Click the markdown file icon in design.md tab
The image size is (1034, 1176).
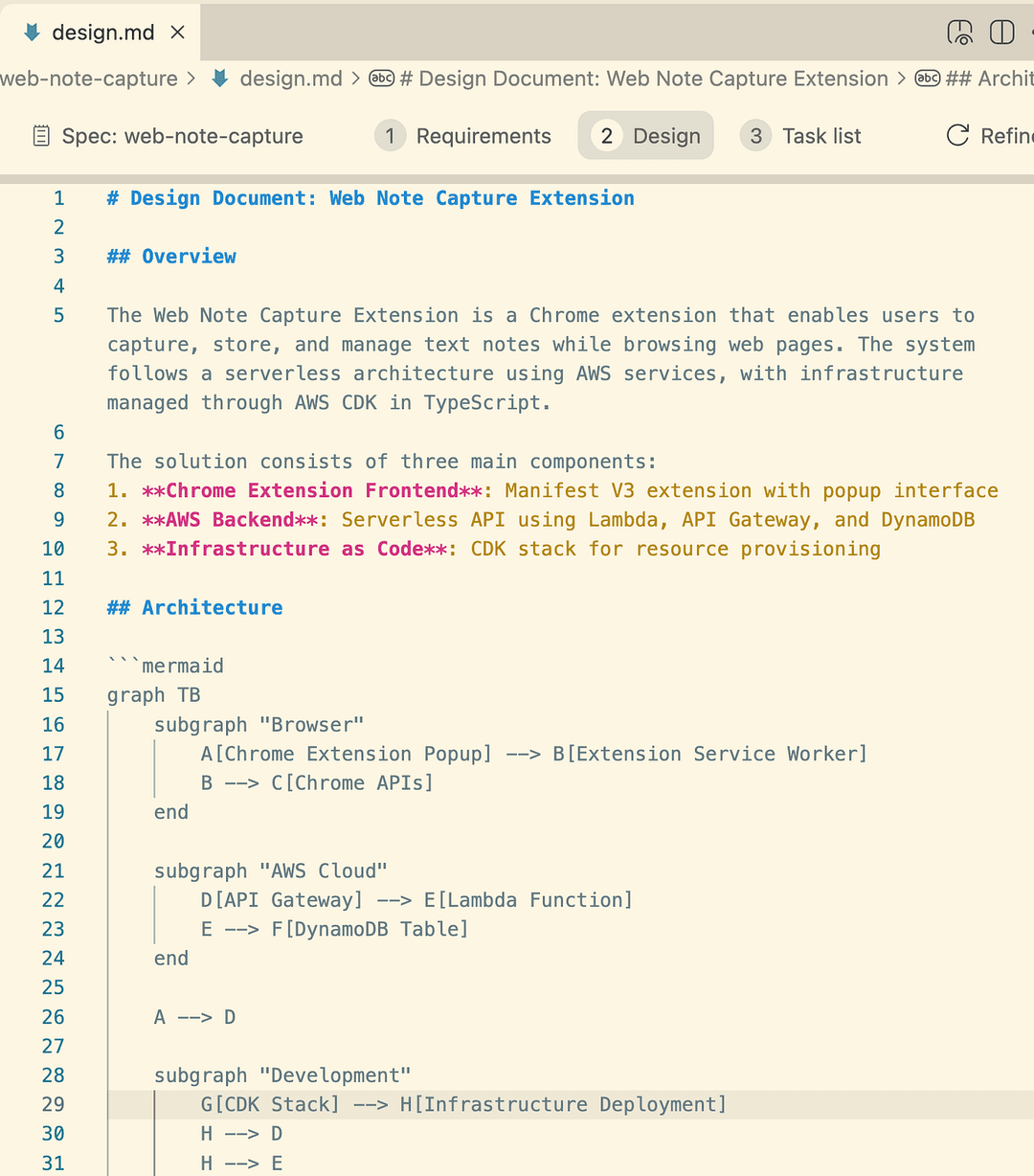tap(32, 33)
